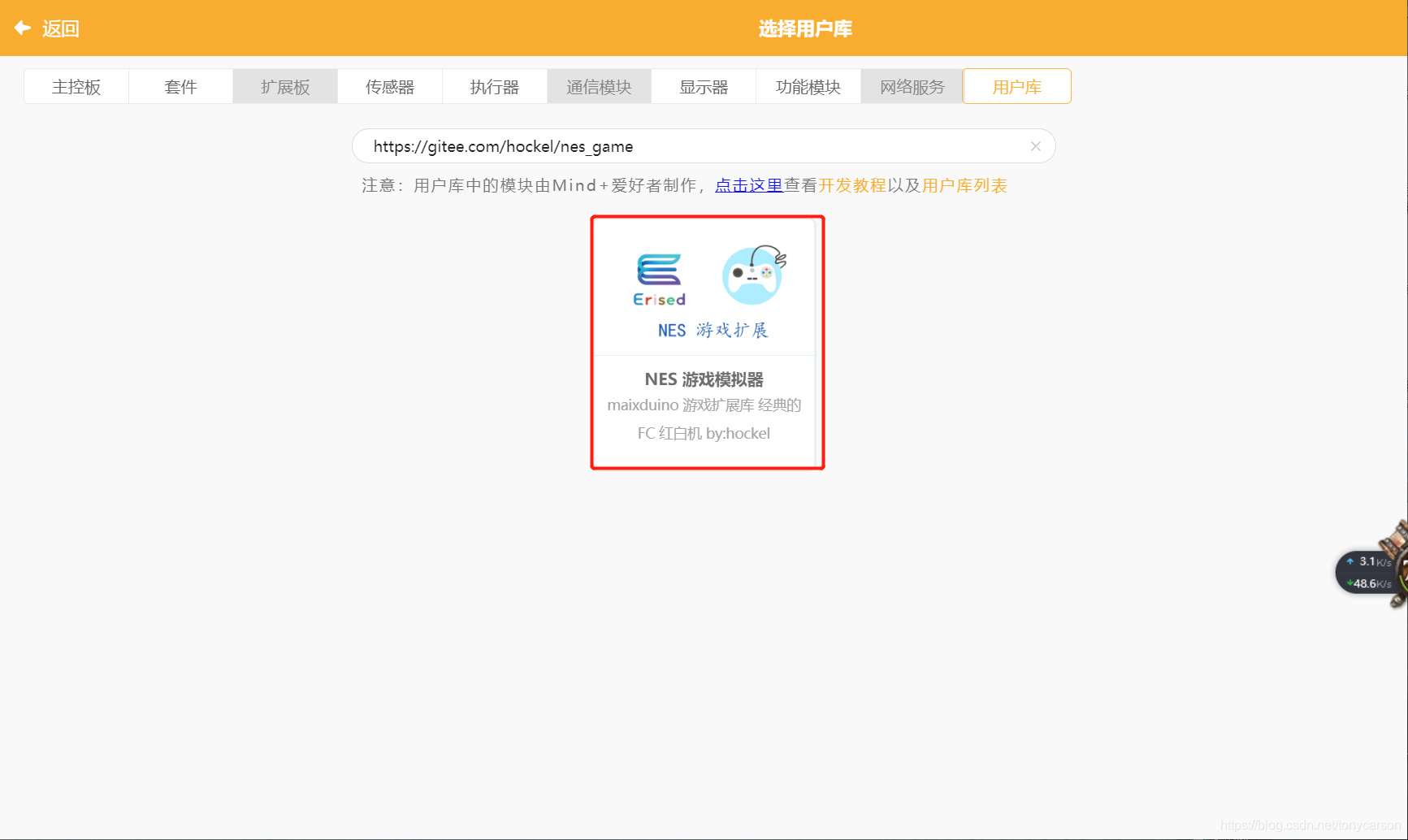The width and height of the screenshot is (1408, 840).
Task: Select the 扩展板 tab
Action: point(284,86)
